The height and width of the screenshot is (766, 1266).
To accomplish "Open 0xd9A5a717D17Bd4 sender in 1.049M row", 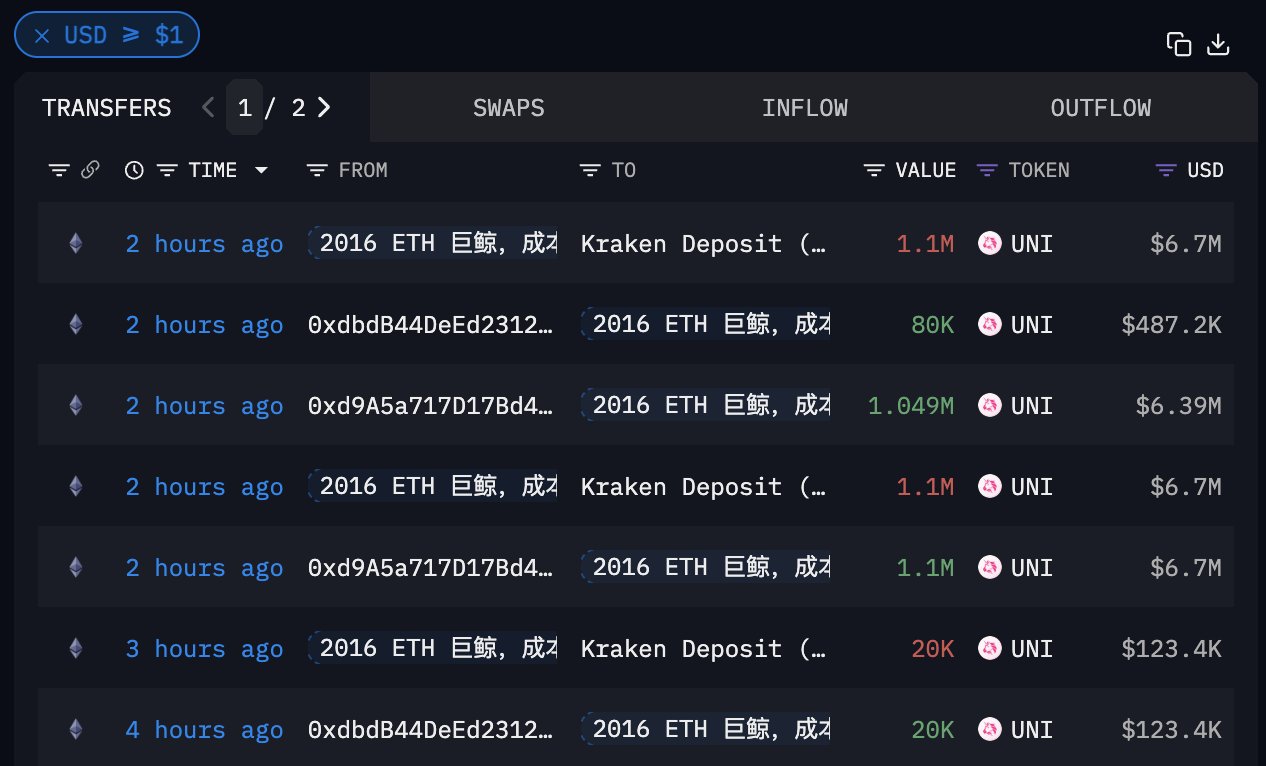I will tap(431, 406).
